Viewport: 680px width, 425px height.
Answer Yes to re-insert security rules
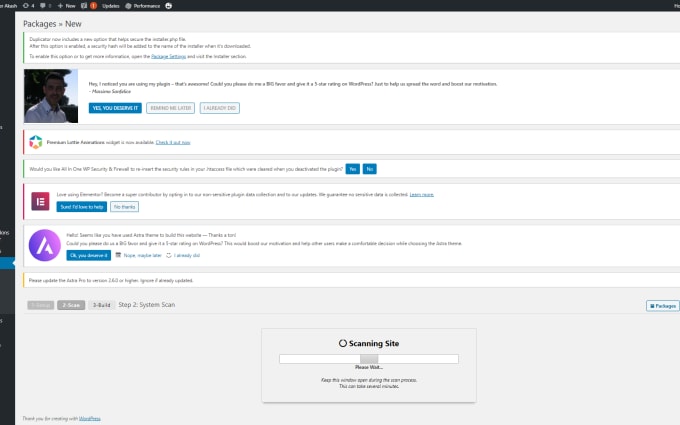click(353, 169)
